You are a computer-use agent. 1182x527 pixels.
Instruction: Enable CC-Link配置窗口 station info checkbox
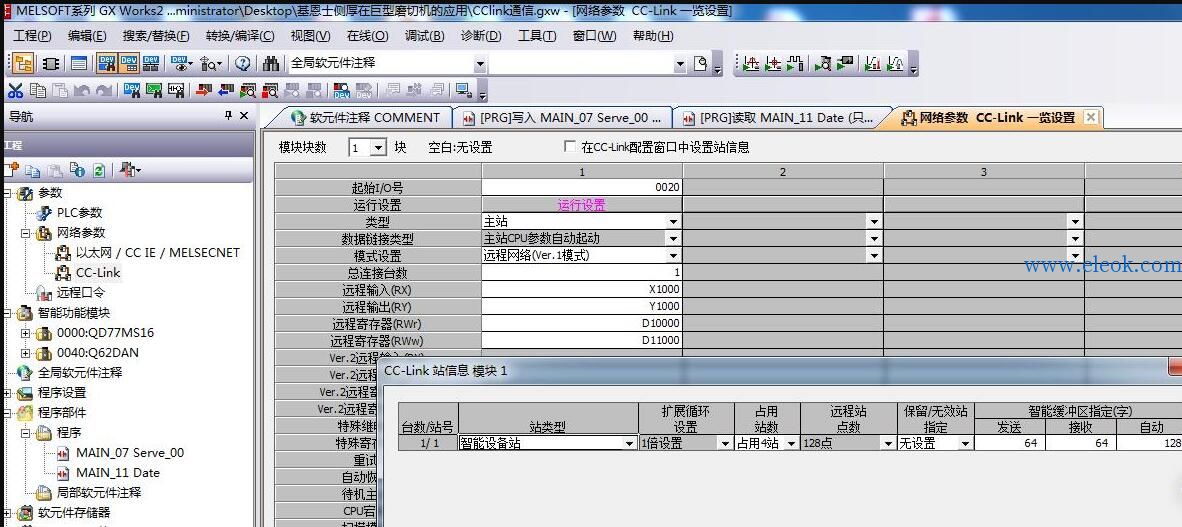[x=571, y=147]
